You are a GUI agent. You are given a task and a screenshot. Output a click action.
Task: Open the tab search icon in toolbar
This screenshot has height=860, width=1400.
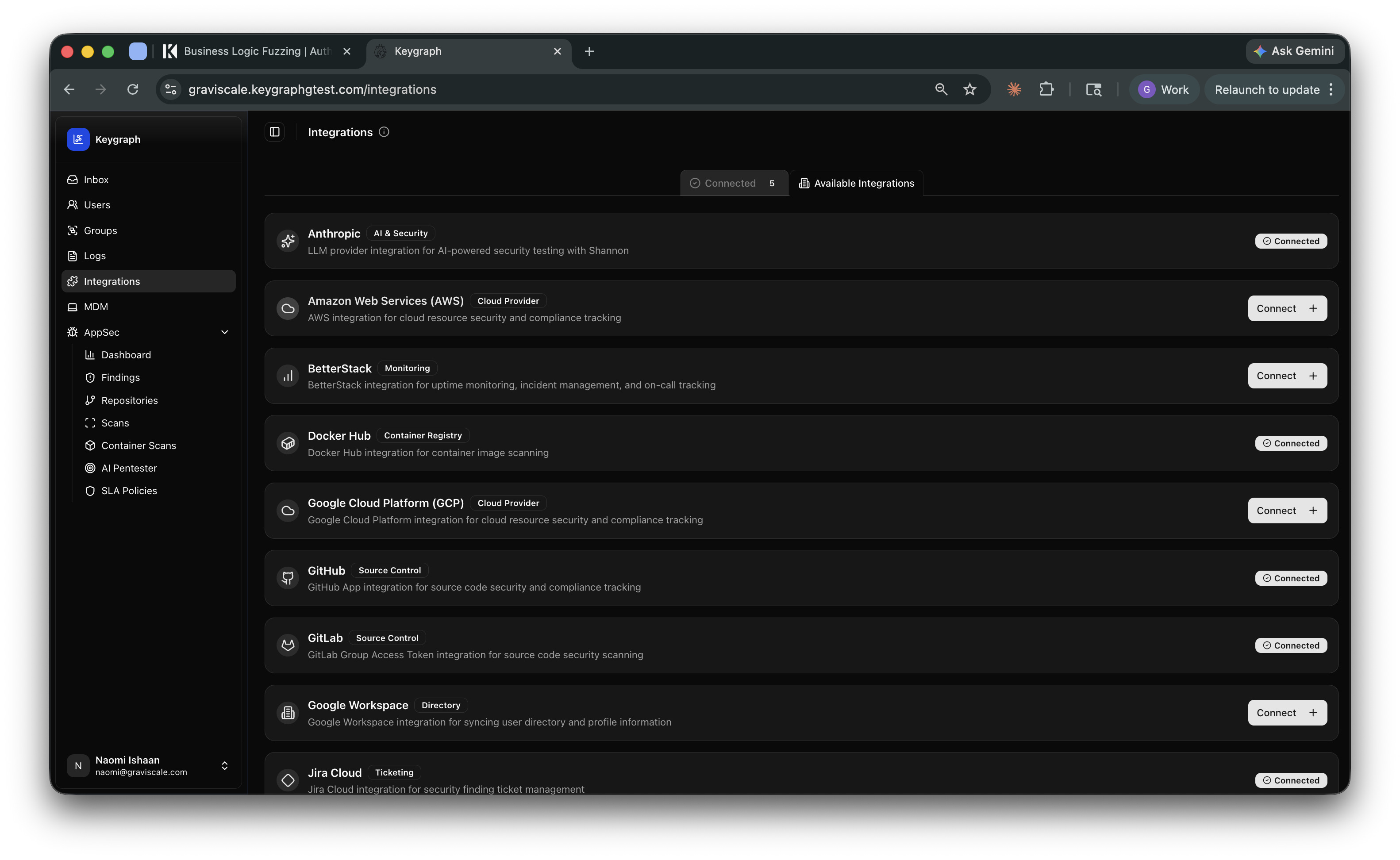pos(1093,89)
